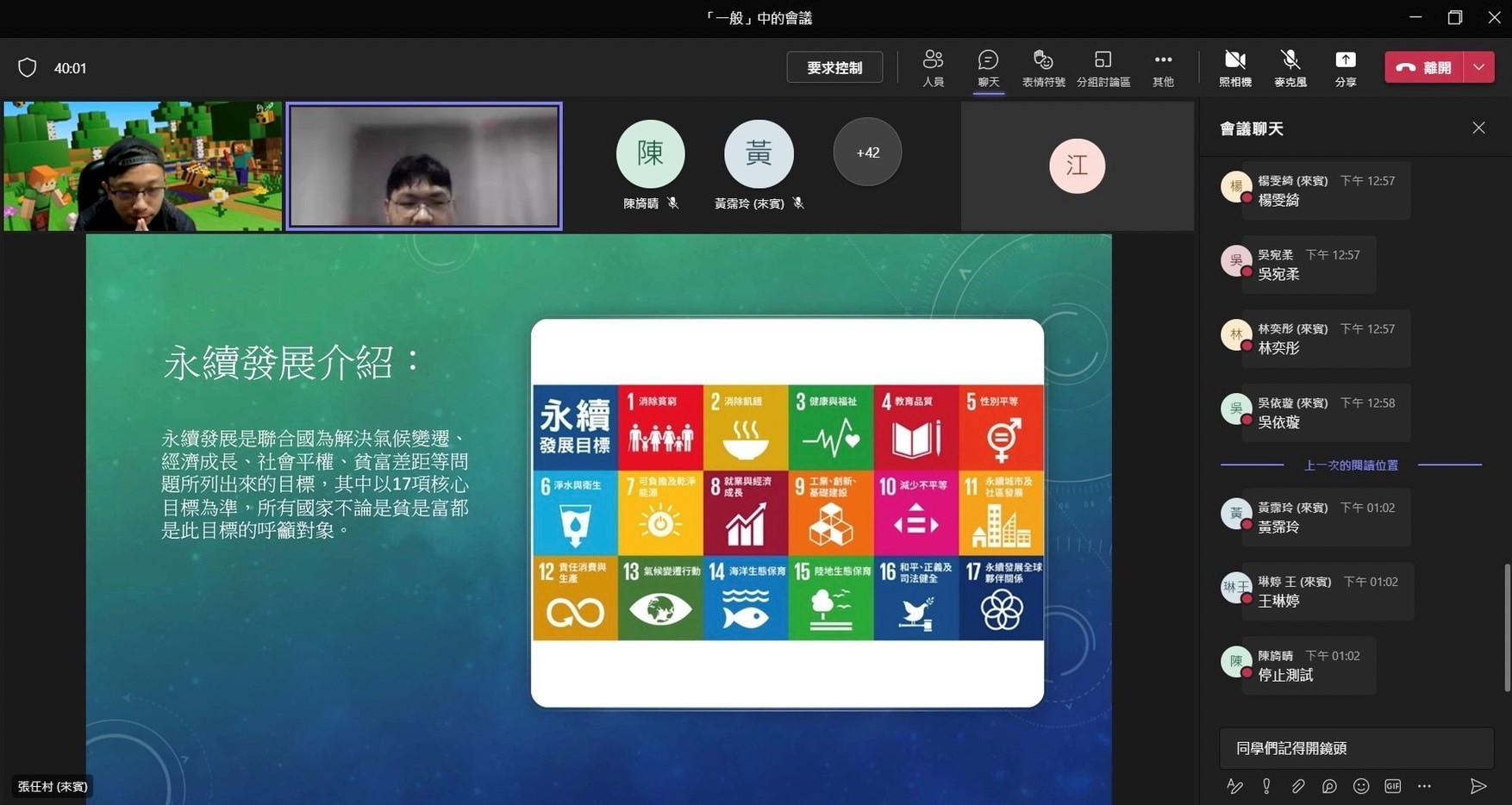Unmute the microphone (麥克風)

pos(1290,68)
